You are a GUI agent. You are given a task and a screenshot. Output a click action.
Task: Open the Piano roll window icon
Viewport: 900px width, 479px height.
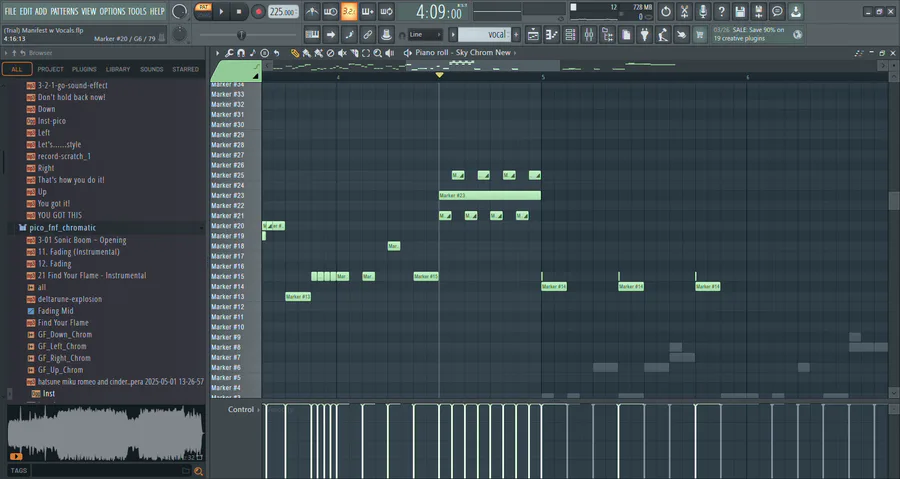click(x=552, y=35)
